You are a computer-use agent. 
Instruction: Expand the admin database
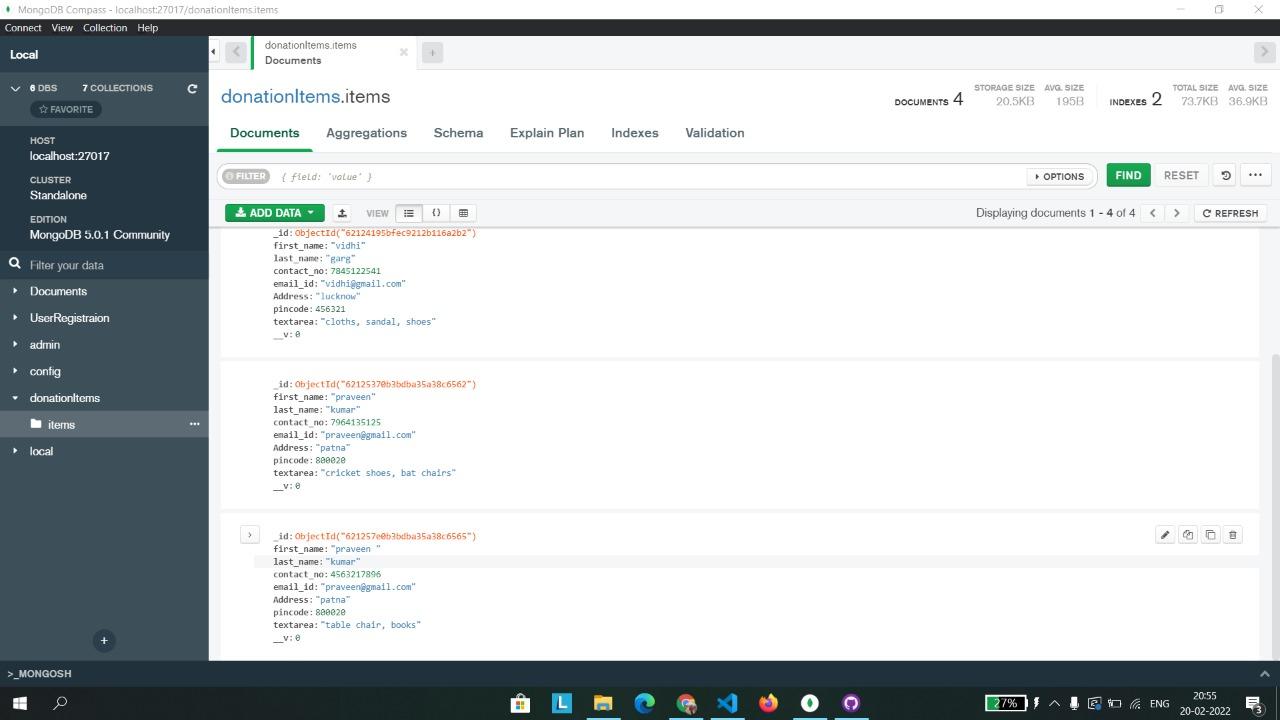point(15,344)
